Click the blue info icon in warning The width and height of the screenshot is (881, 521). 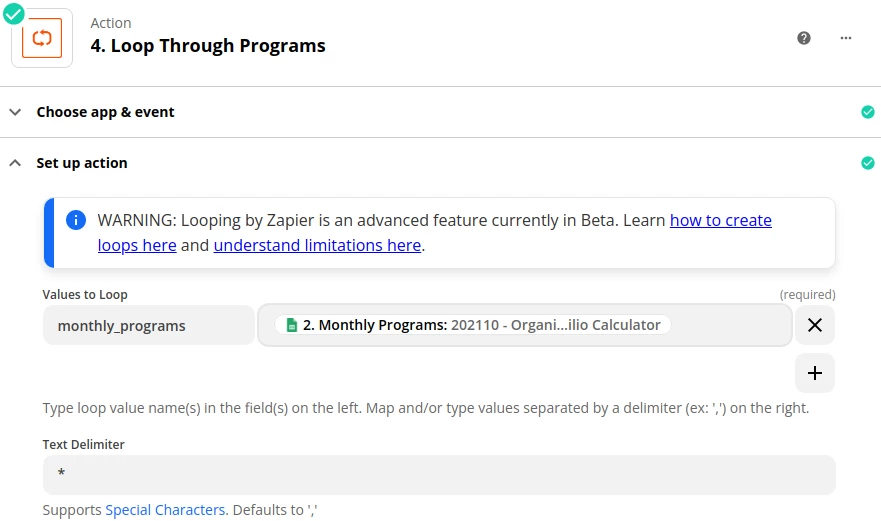coord(76,220)
